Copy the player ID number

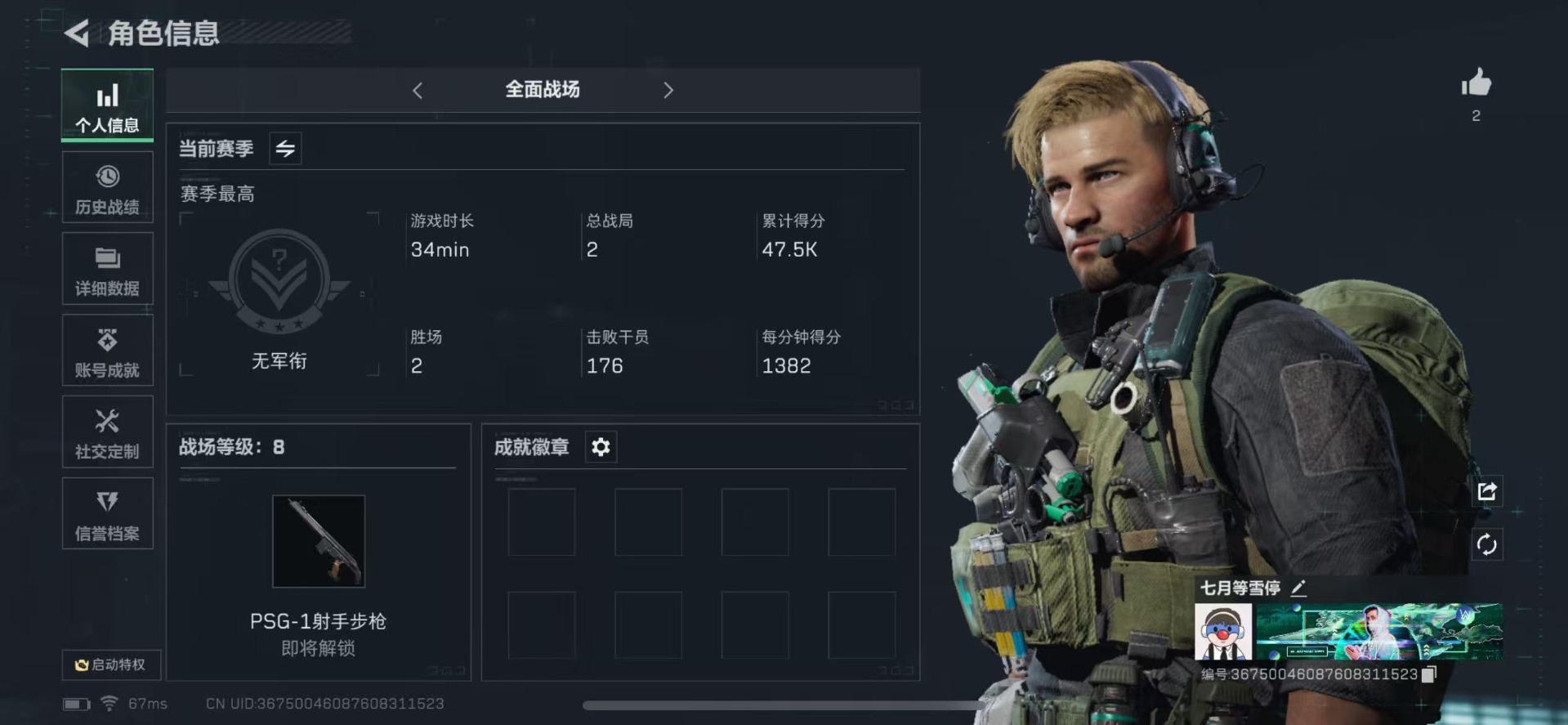pos(1428,674)
